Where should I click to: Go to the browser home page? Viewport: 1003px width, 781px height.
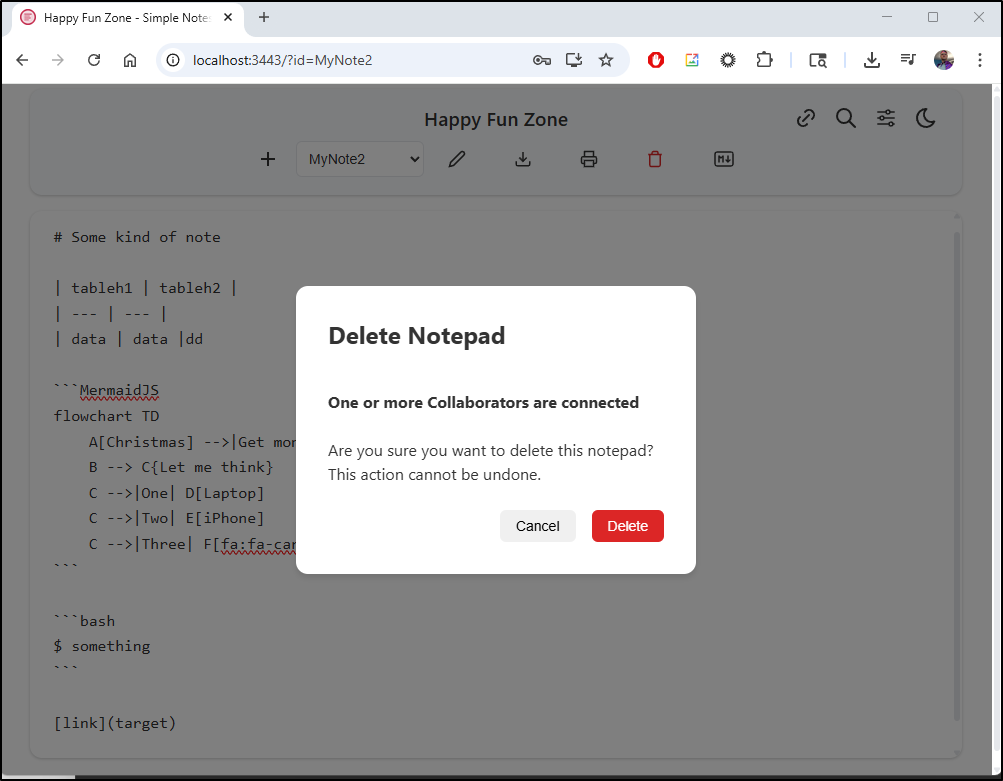[x=130, y=60]
